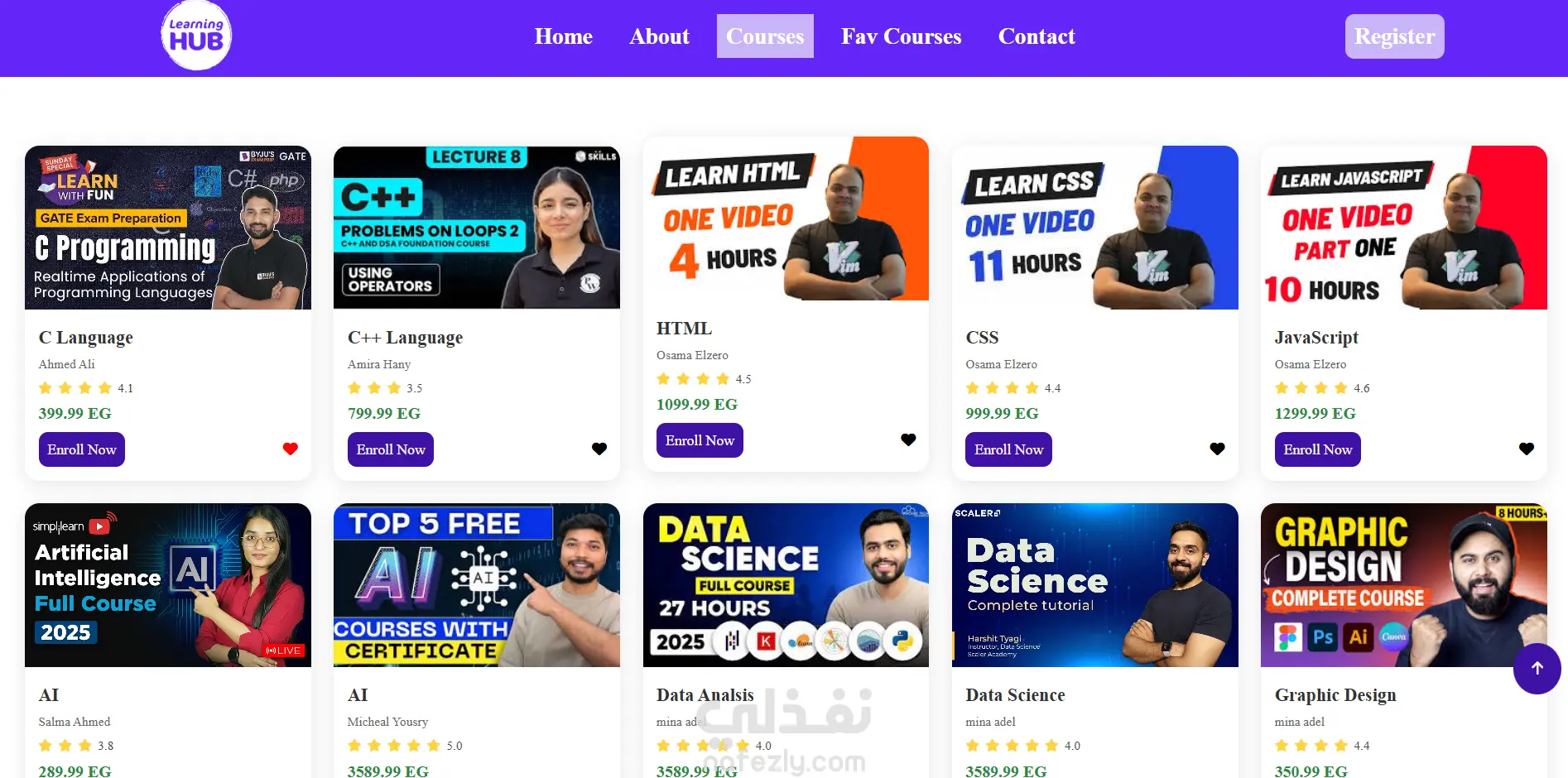Open the Contact page link
Image resolution: width=1568 pixels, height=778 pixels.
1037,36
